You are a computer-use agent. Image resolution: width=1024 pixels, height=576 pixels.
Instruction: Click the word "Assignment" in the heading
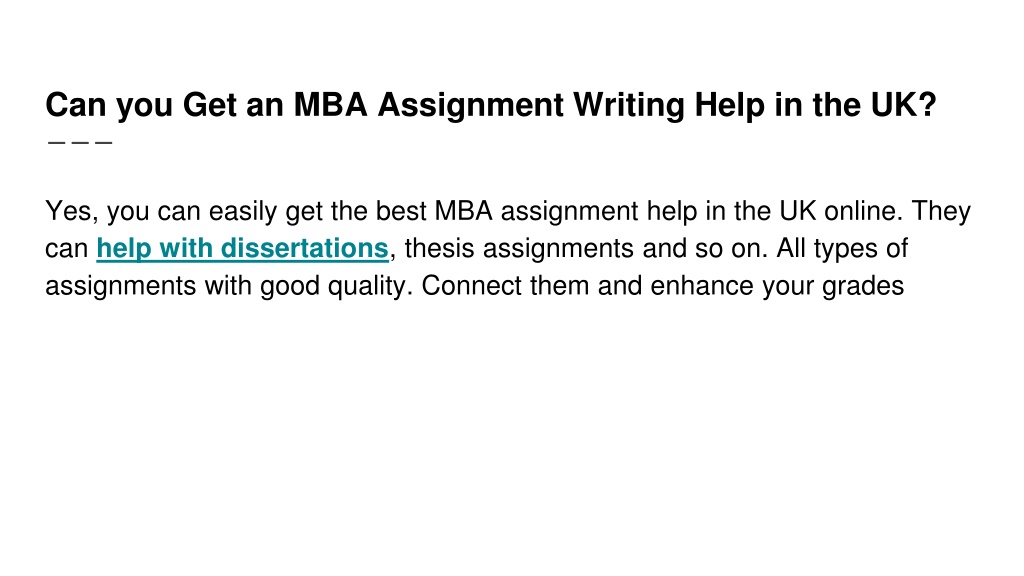[x=471, y=105]
